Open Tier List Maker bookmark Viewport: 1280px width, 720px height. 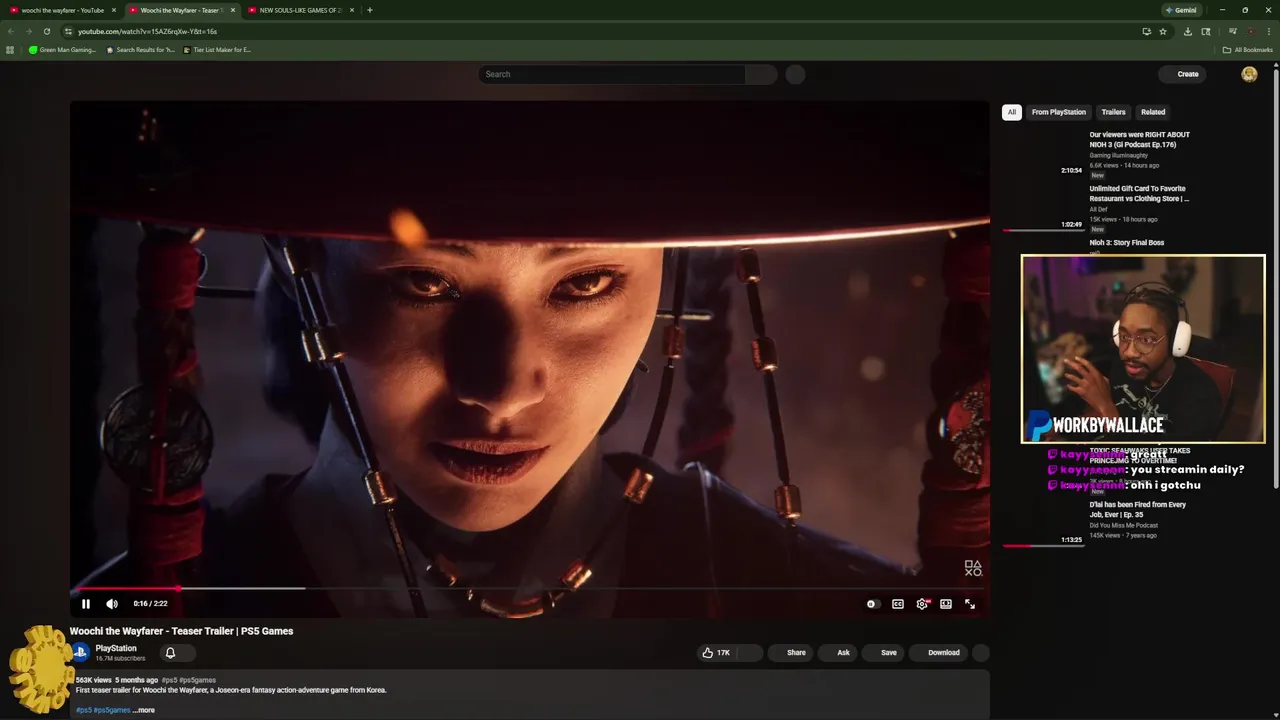(x=218, y=50)
